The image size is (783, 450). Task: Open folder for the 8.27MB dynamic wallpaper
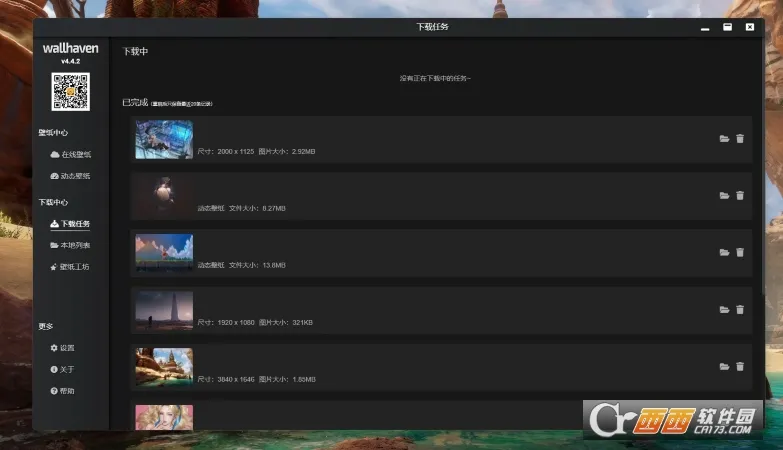click(724, 196)
